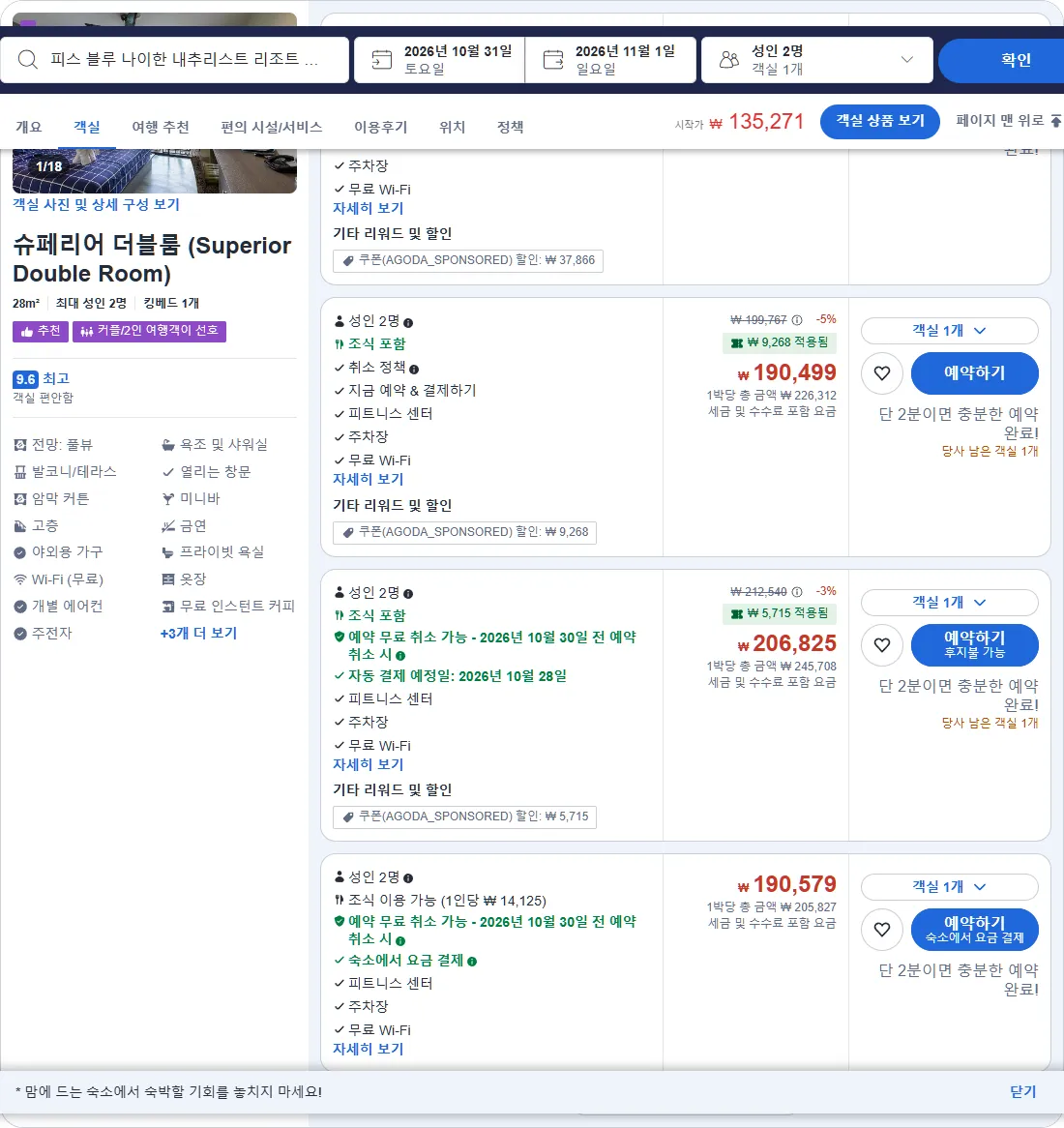Click the info icon beside crossed price ₩212,540
Image resolution: width=1064 pixels, height=1128 pixels.
tap(796, 592)
